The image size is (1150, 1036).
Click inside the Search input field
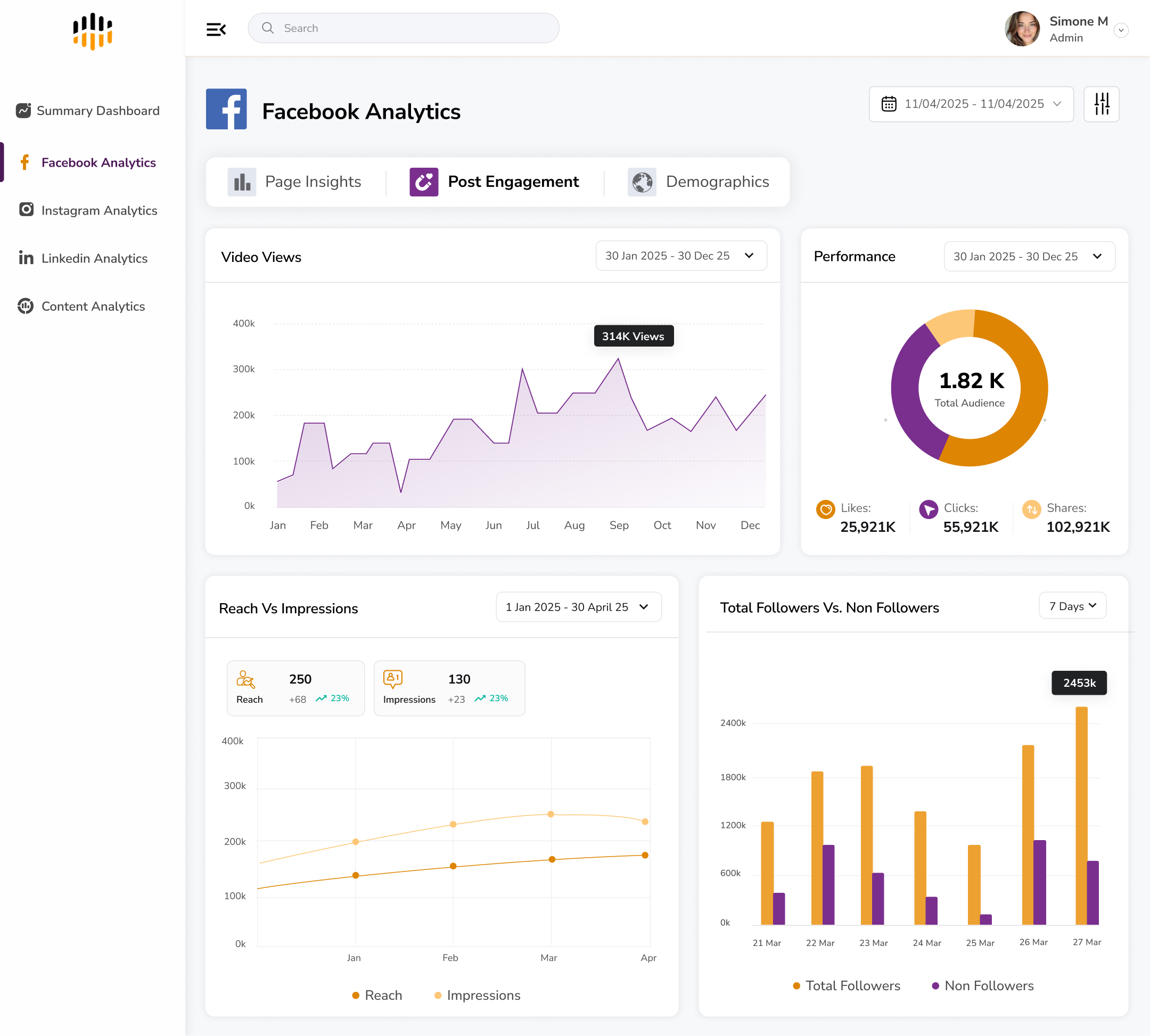(403, 28)
